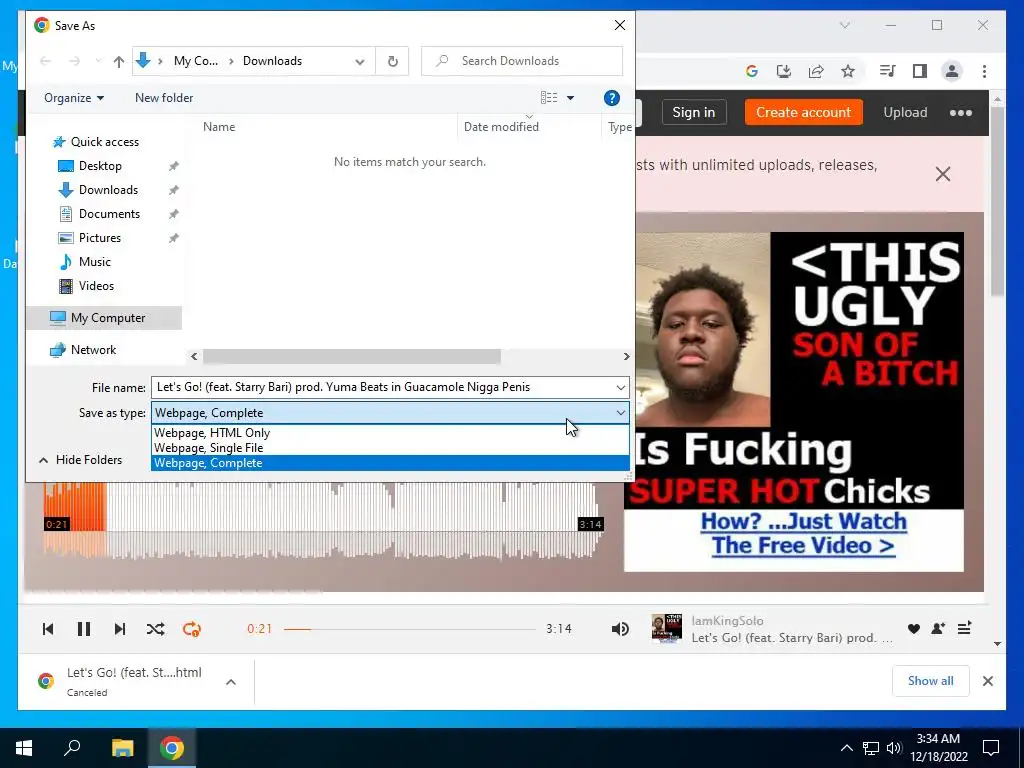Select Network in the navigation pane

(x=93, y=350)
